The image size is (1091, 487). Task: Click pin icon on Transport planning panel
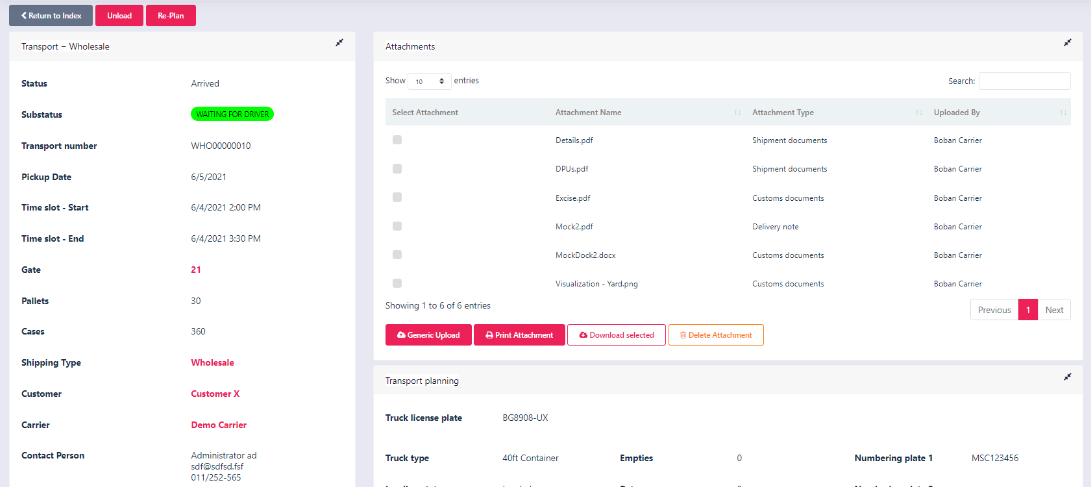coord(1067,377)
